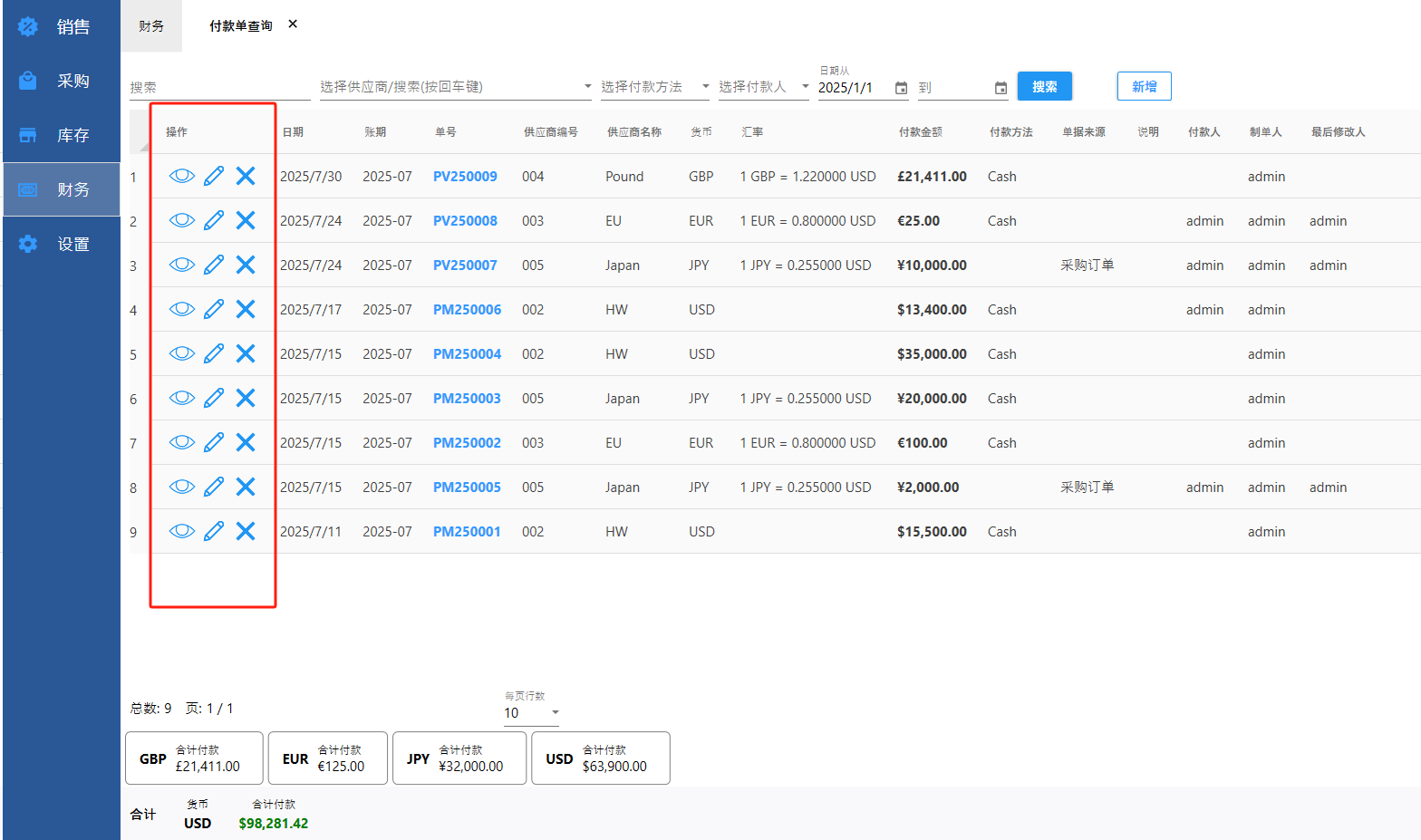Open the end date calendar icon
Viewport: 1421px width, 840px height.
pyautogui.click(x=1000, y=88)
